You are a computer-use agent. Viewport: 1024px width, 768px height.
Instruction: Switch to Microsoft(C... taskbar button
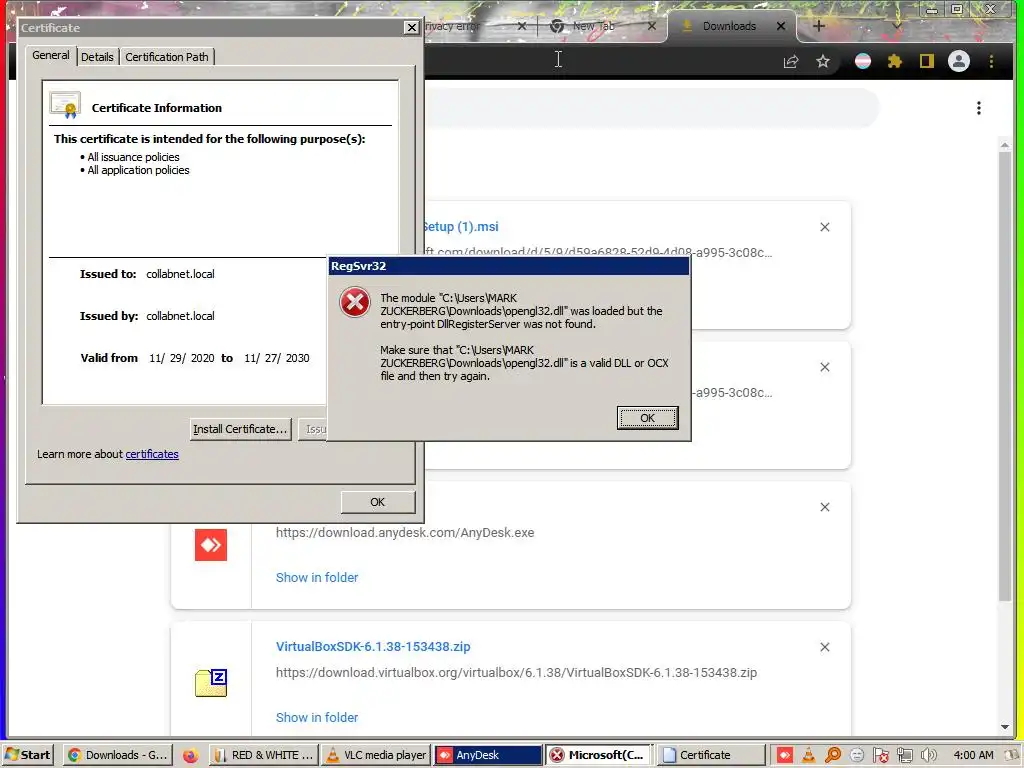click(599, 755)
